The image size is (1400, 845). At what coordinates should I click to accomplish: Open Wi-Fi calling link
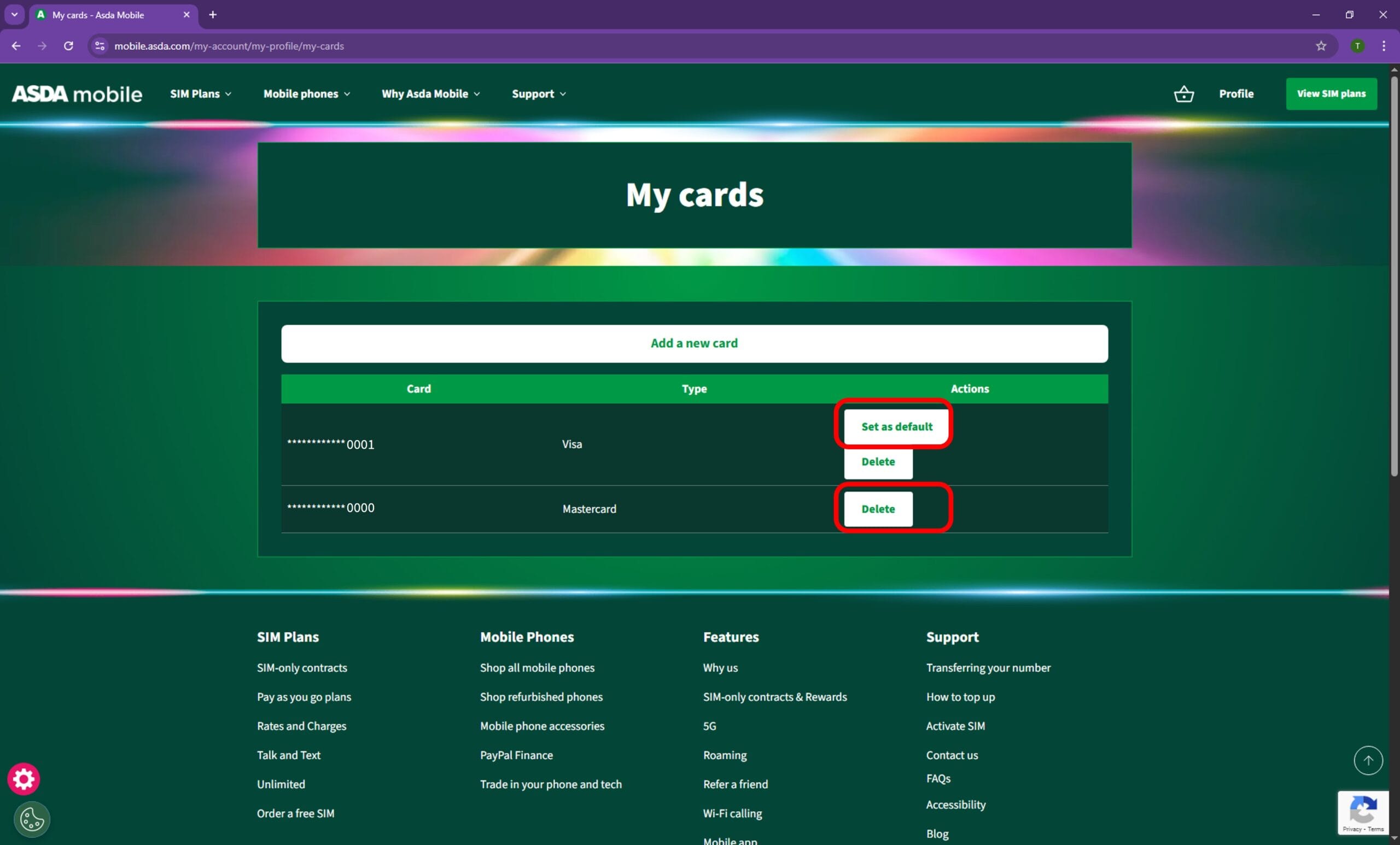pos(732,813)
